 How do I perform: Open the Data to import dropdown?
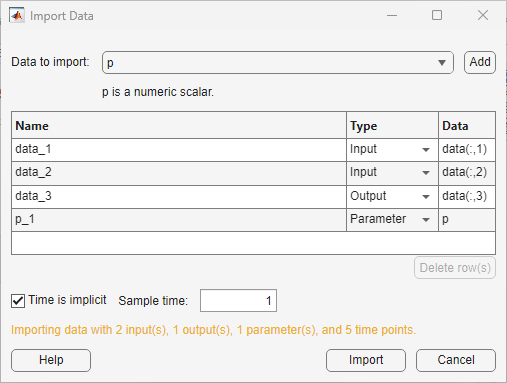pyautogui.click(x=278, y=62)
